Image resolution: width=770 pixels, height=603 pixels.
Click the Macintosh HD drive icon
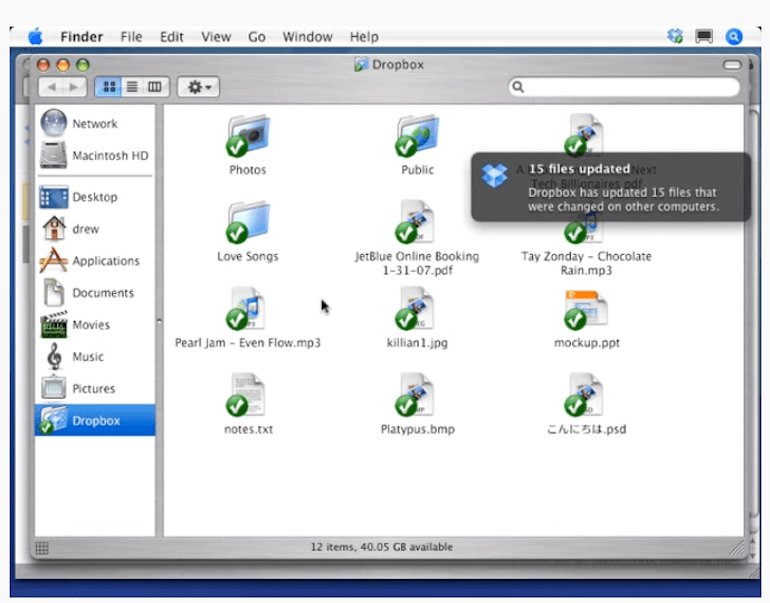54,155
